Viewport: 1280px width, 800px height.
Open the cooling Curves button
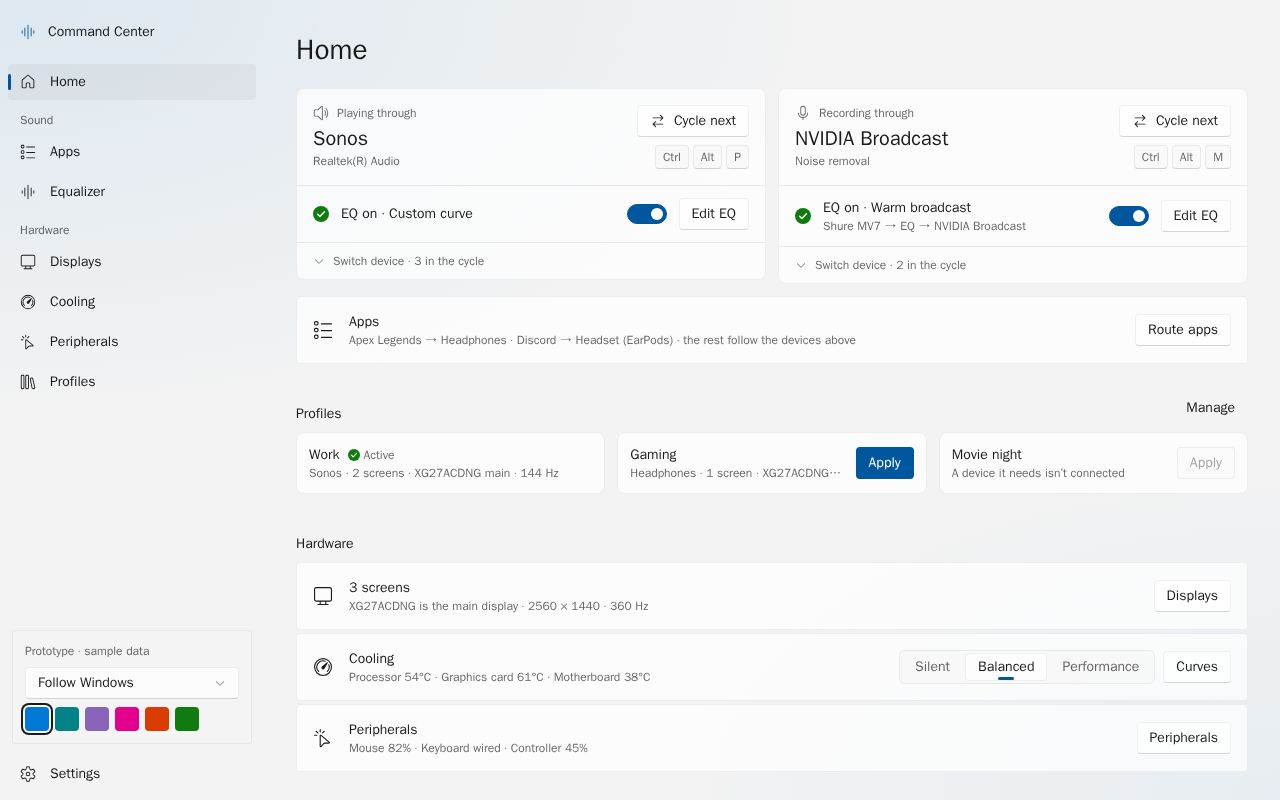coord(1197,667)
